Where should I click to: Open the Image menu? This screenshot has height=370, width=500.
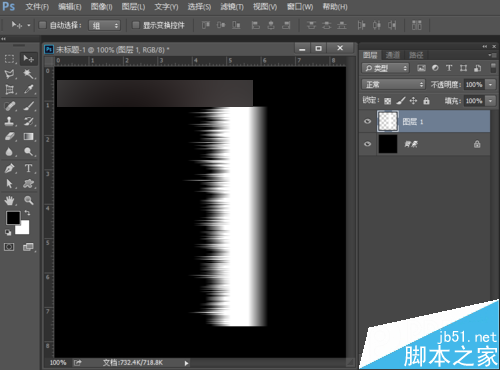pos(101,7)
